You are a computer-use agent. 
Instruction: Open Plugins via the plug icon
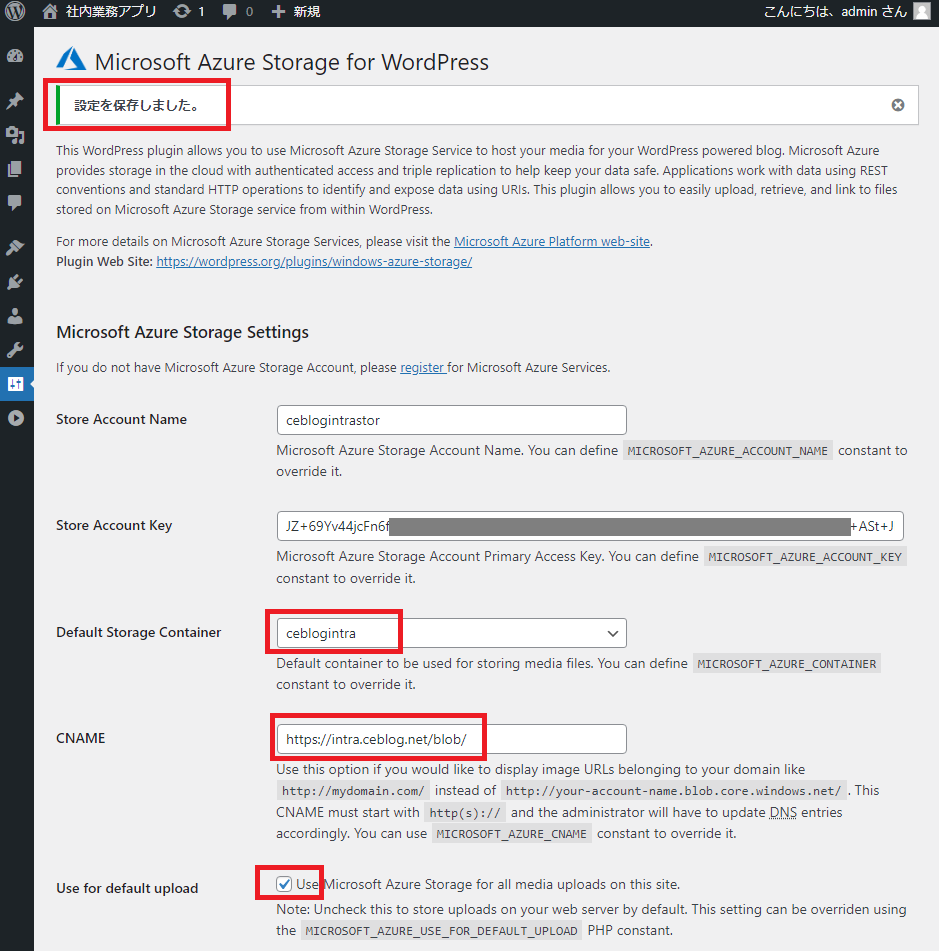(15, 282)
